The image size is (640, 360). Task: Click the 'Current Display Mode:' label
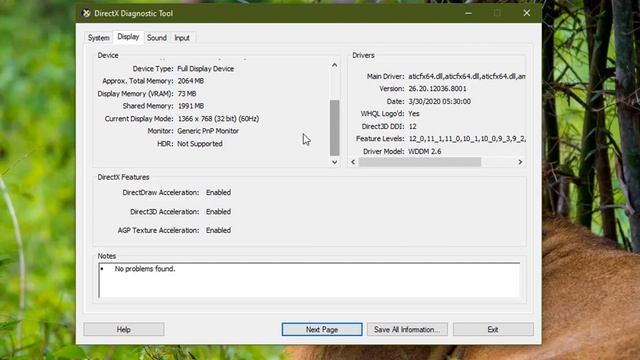point(139,119)
